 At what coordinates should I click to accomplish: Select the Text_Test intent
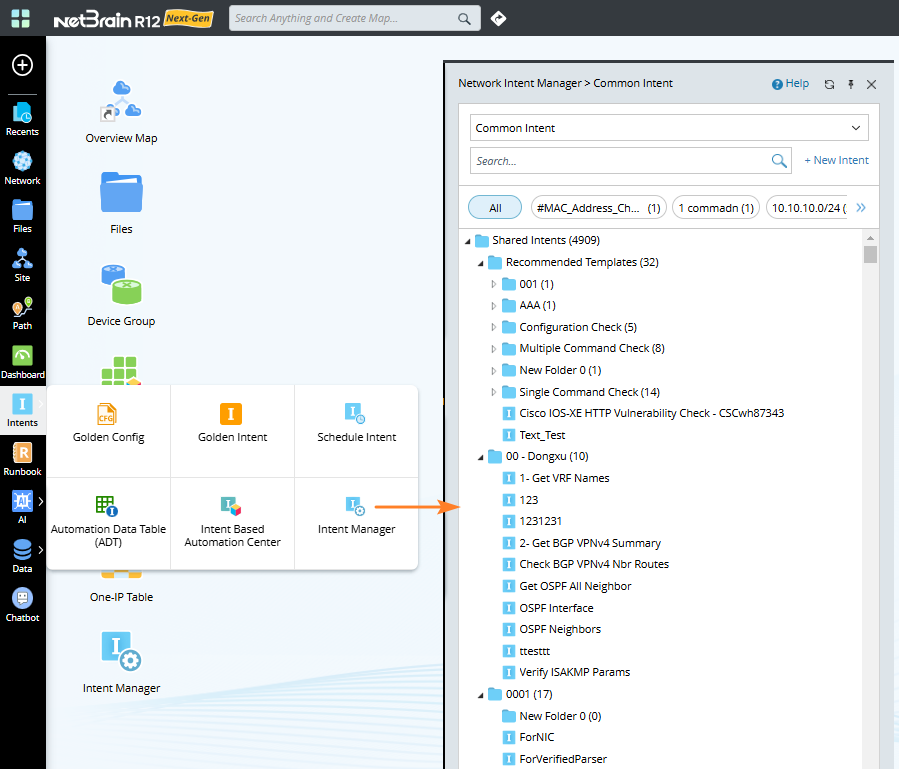pyautogui.click(x=534, y=435)
